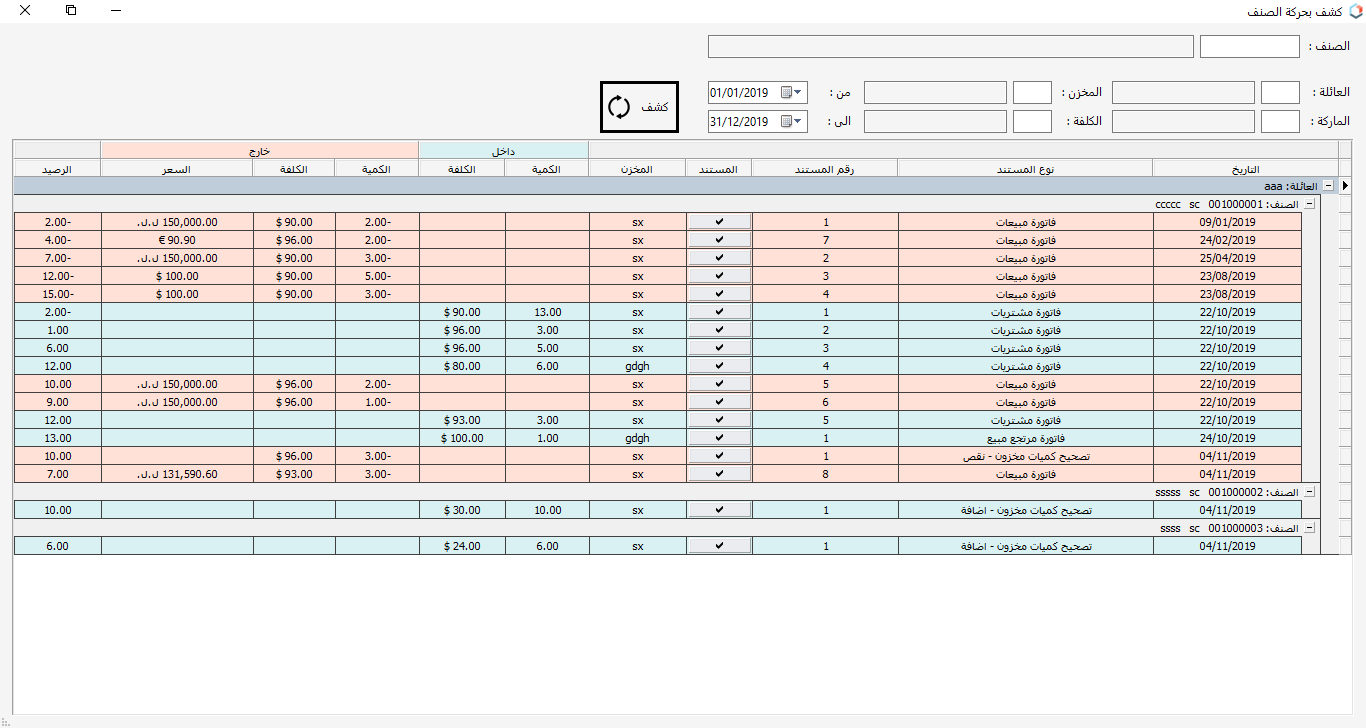Viewport: 1366px width, 728px height.
Task: Click the الصنف item code input field
Action: [1249, 47]
